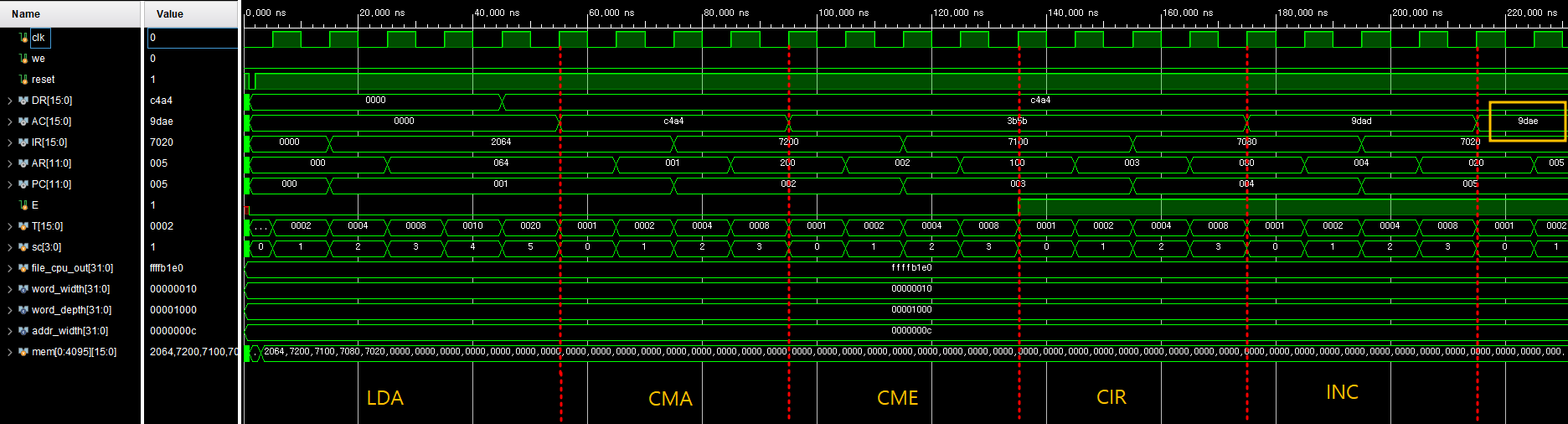The width and height of the screenshot is (1568, 424).
Task: Select the clk signal name
Action: (x=39, y=38)
